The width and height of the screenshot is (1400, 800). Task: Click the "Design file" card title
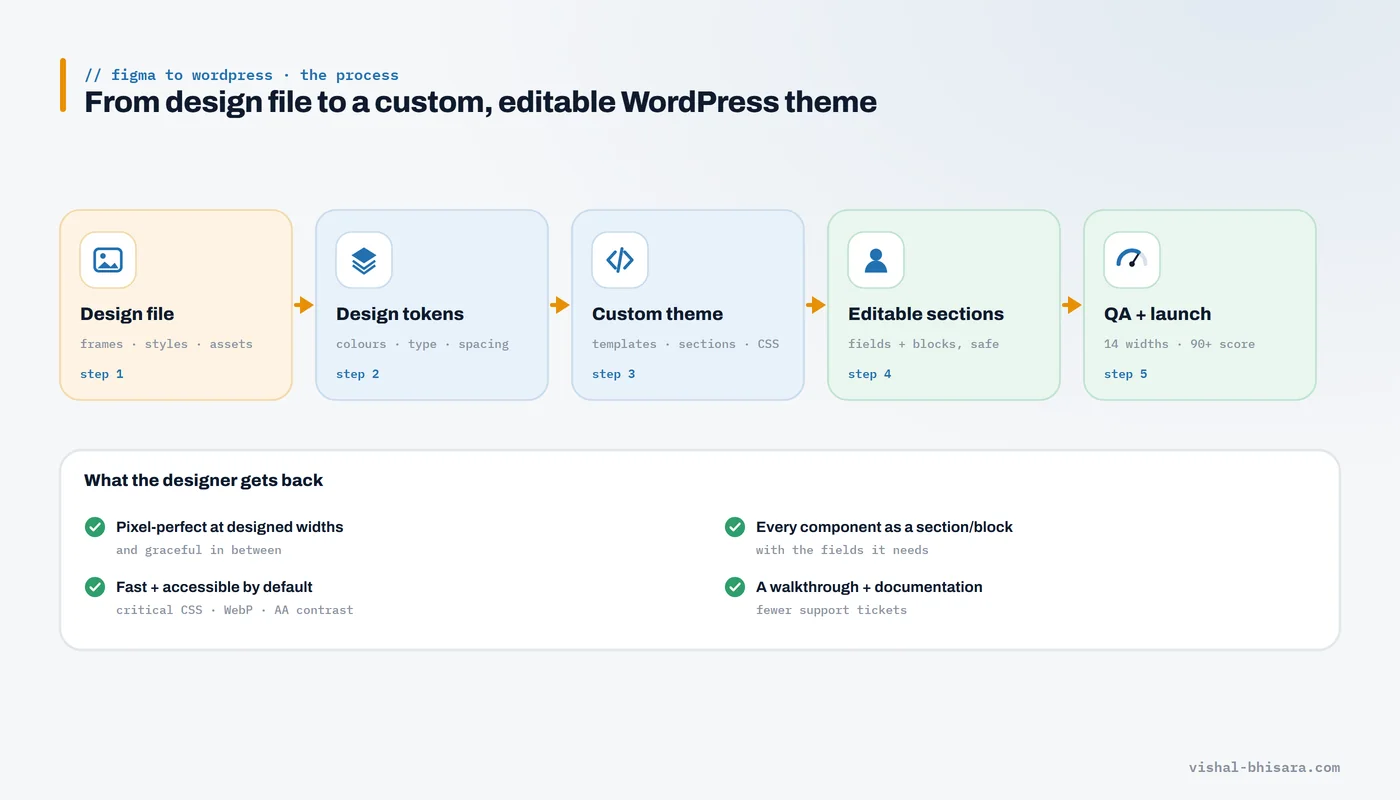point(127,314)
